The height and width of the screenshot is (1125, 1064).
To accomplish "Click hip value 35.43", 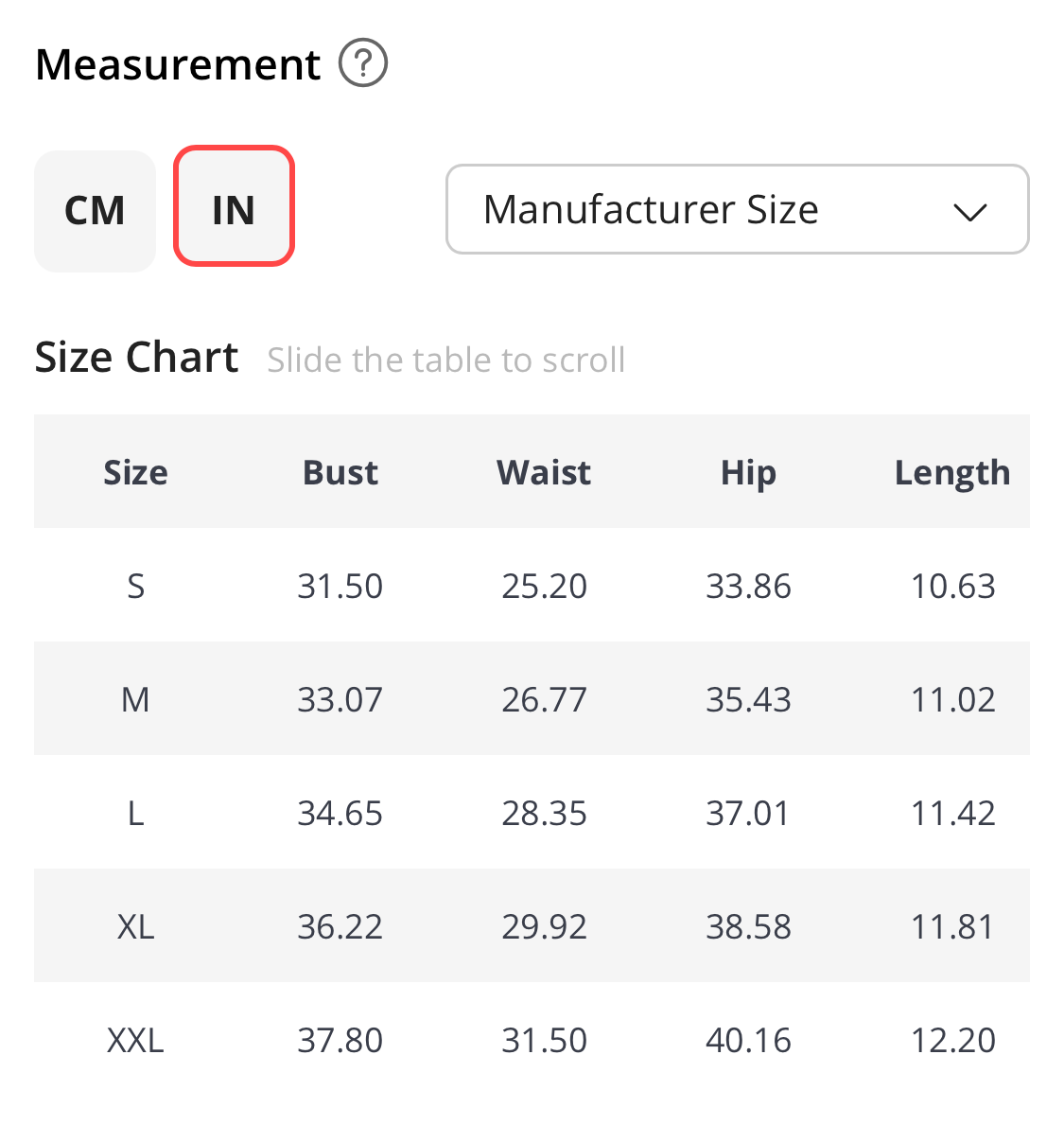I will 748,699.
